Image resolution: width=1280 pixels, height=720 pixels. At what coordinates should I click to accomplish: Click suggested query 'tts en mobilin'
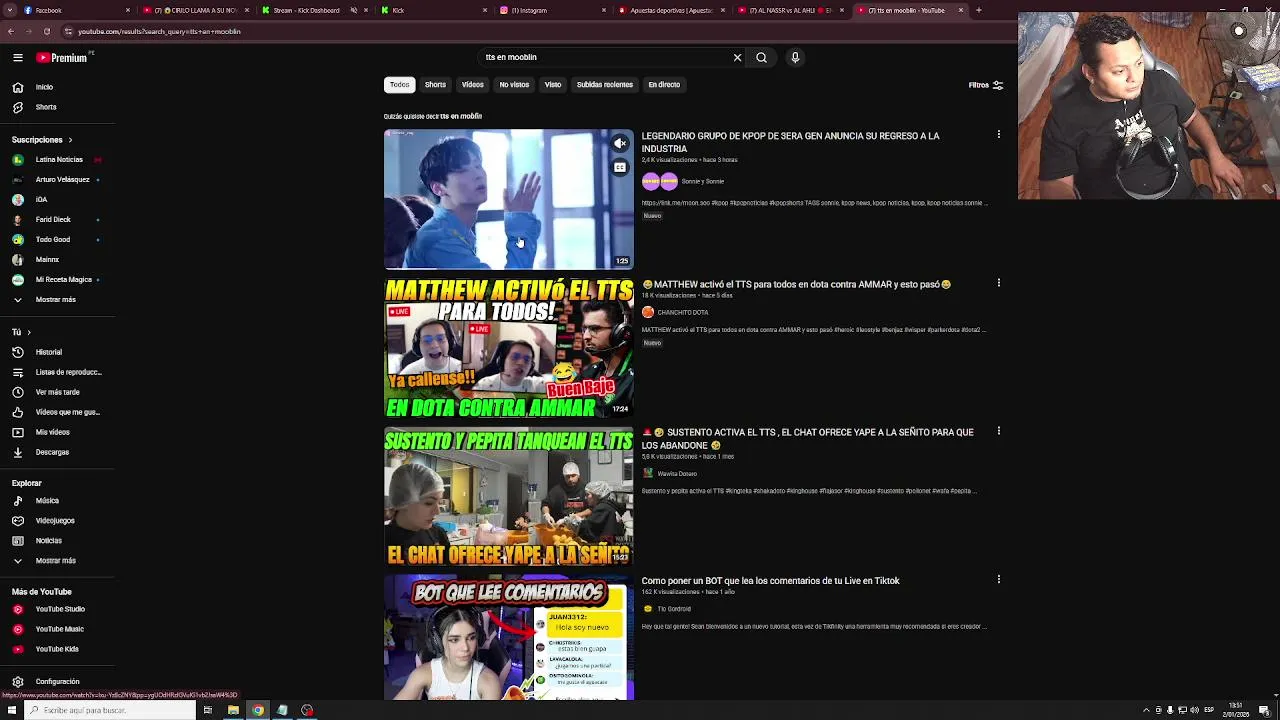[461, 116]
